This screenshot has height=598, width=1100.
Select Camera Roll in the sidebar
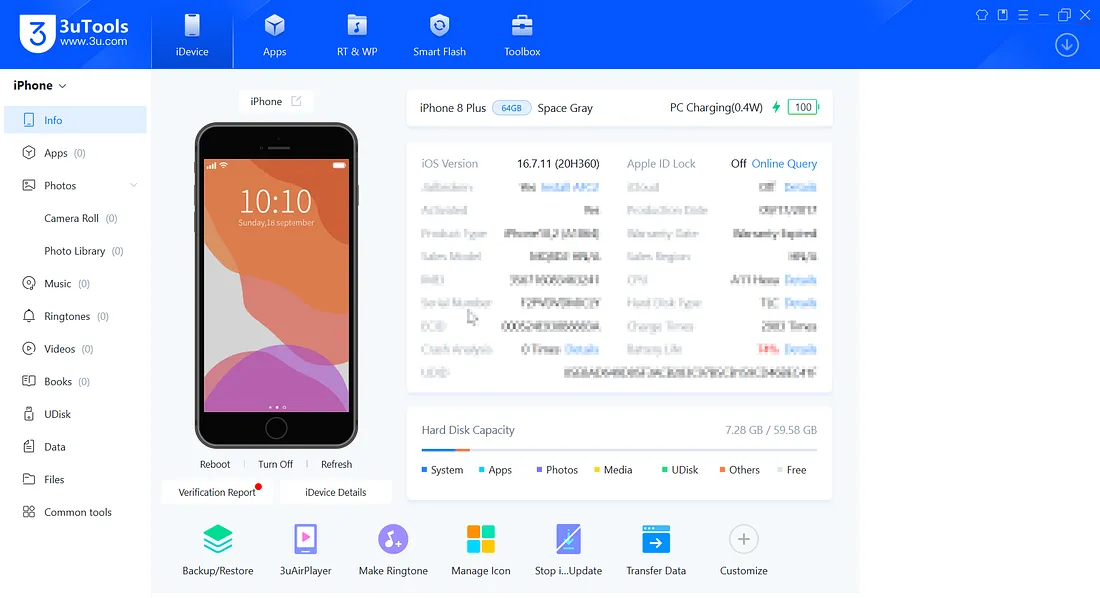(71, 219)
